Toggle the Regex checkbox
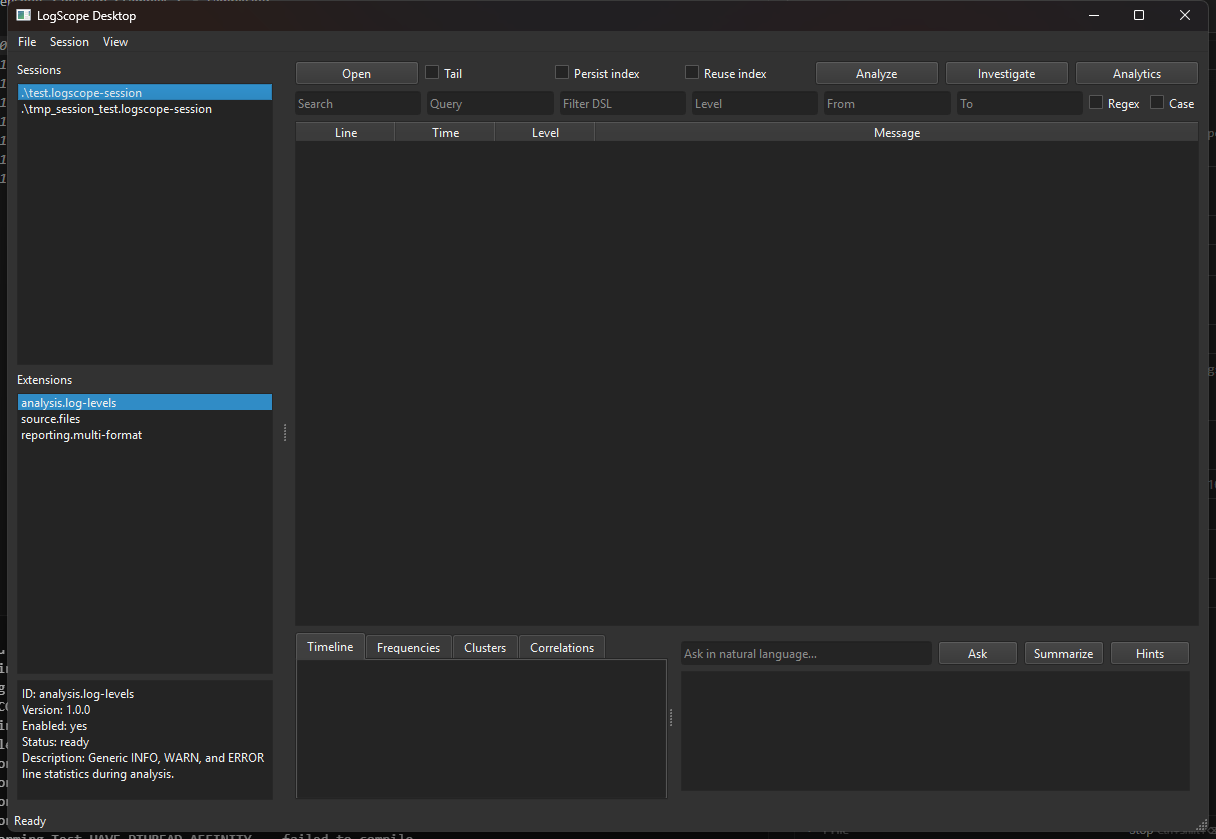1216x839 pixels. pyautogui.click(x=1096, y=103)
